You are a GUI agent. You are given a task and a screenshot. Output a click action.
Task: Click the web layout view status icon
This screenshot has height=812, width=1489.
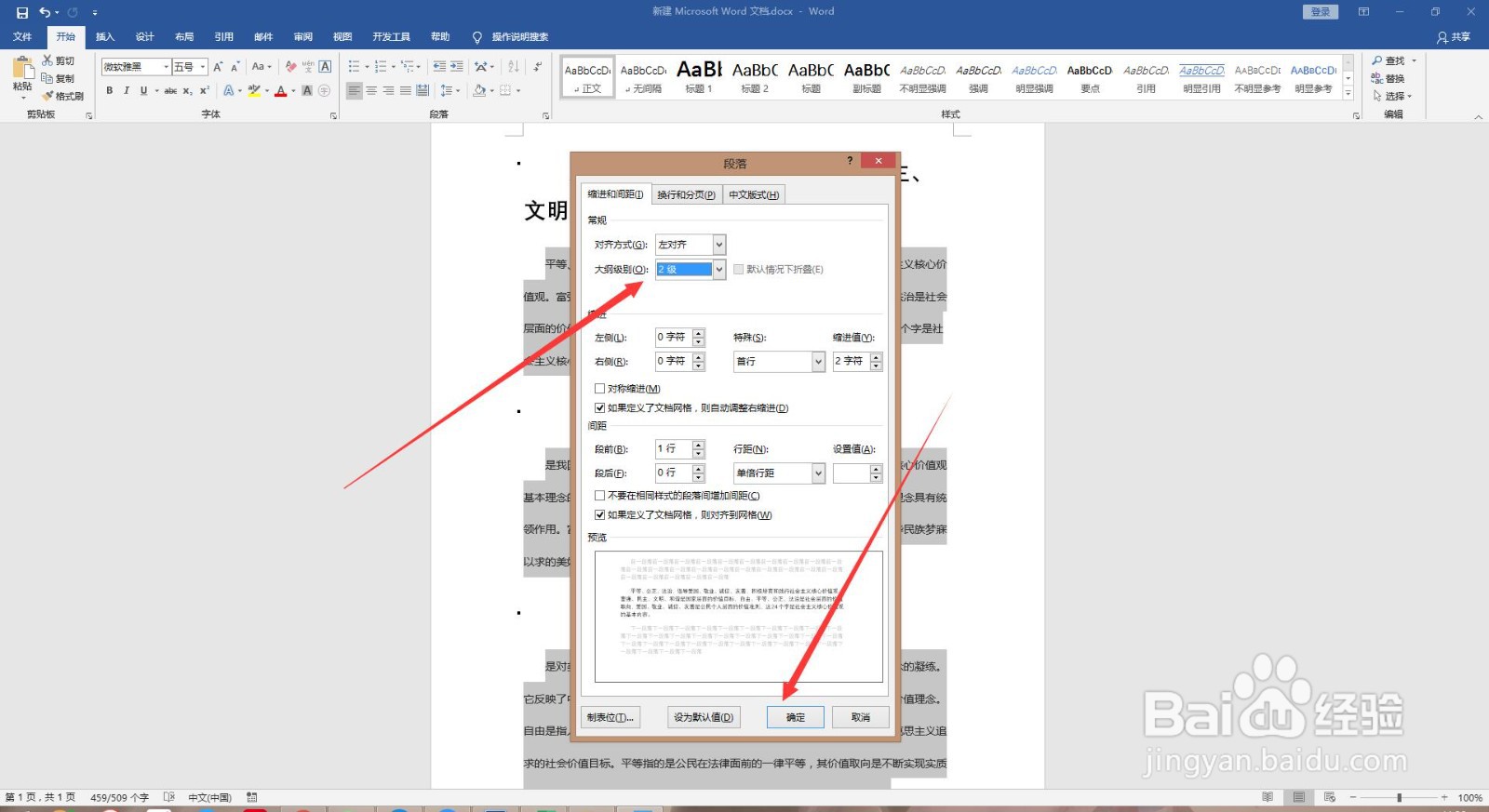[1329, 797]
